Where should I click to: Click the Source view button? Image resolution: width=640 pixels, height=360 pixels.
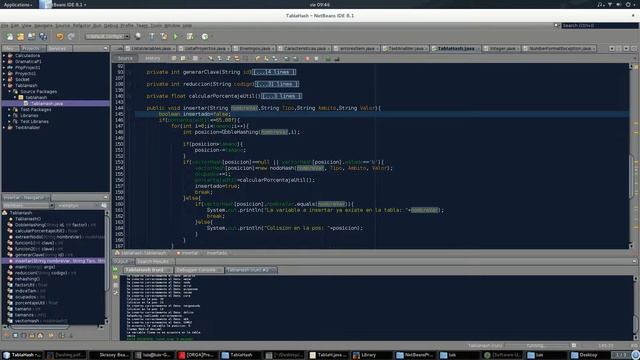pyautogui.click(x=125, y=58)
